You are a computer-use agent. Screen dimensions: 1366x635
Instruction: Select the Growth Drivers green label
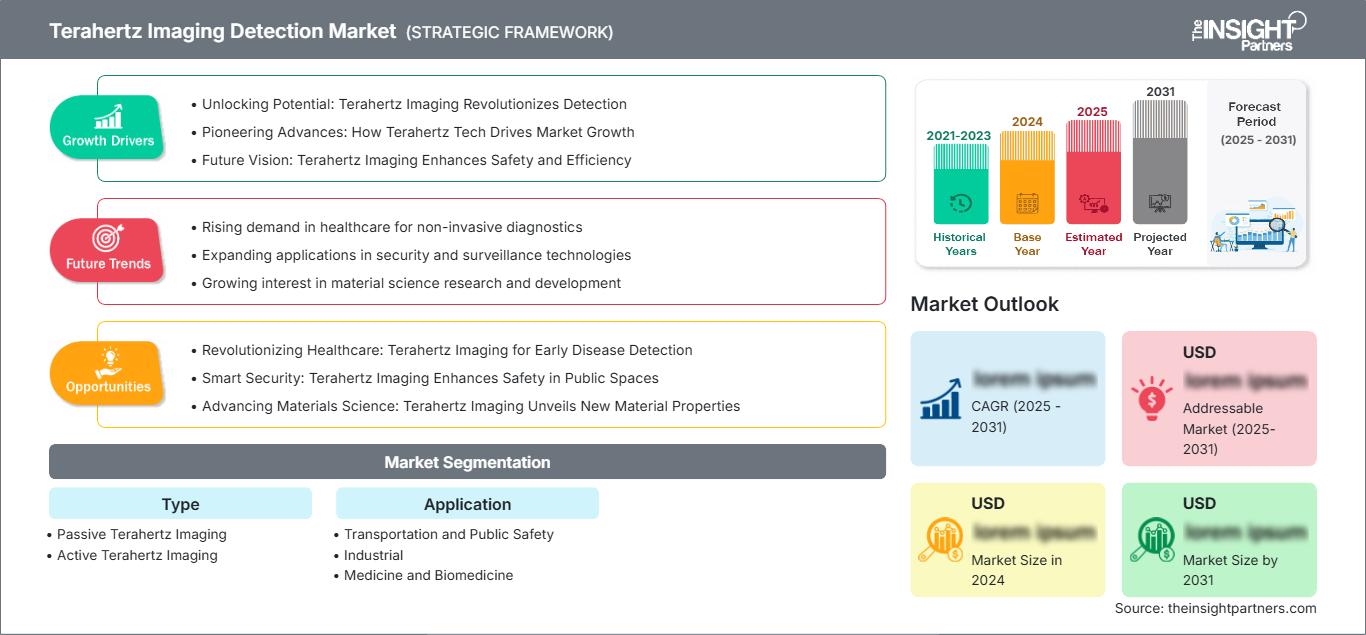(108, 128)
